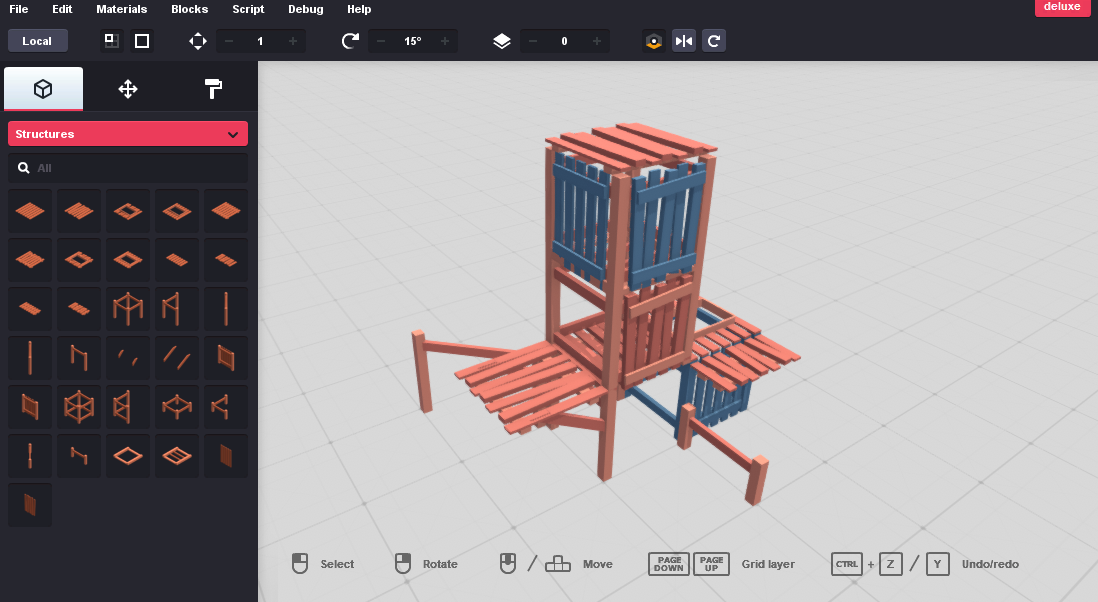
Task: Open the Materials menu
Action: click(121, 9)
